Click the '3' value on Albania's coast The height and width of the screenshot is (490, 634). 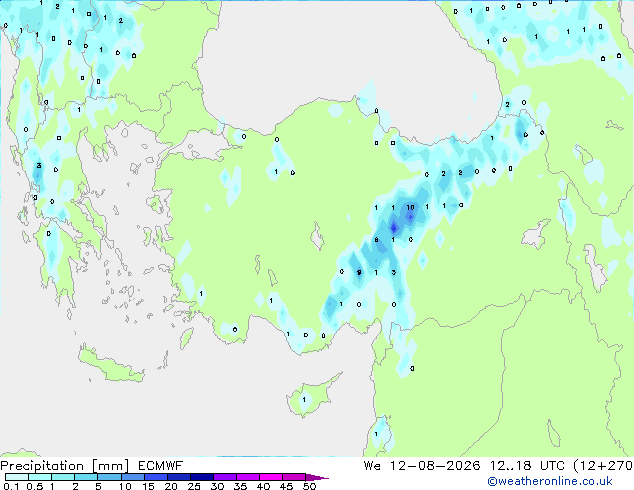point(39,165)
